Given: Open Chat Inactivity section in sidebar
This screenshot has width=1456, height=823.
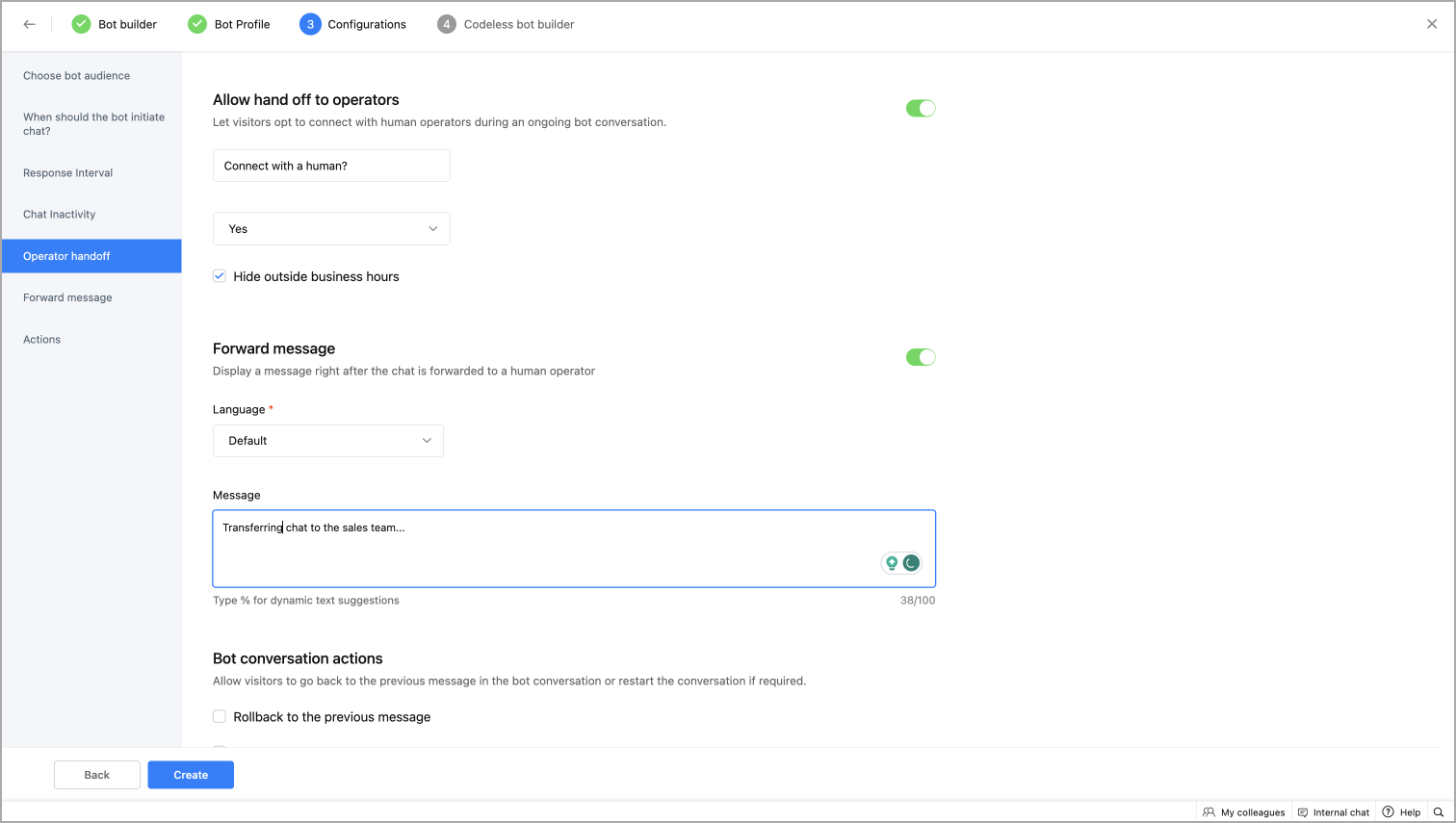Looking at the screenshot, I should coord(60,215).
